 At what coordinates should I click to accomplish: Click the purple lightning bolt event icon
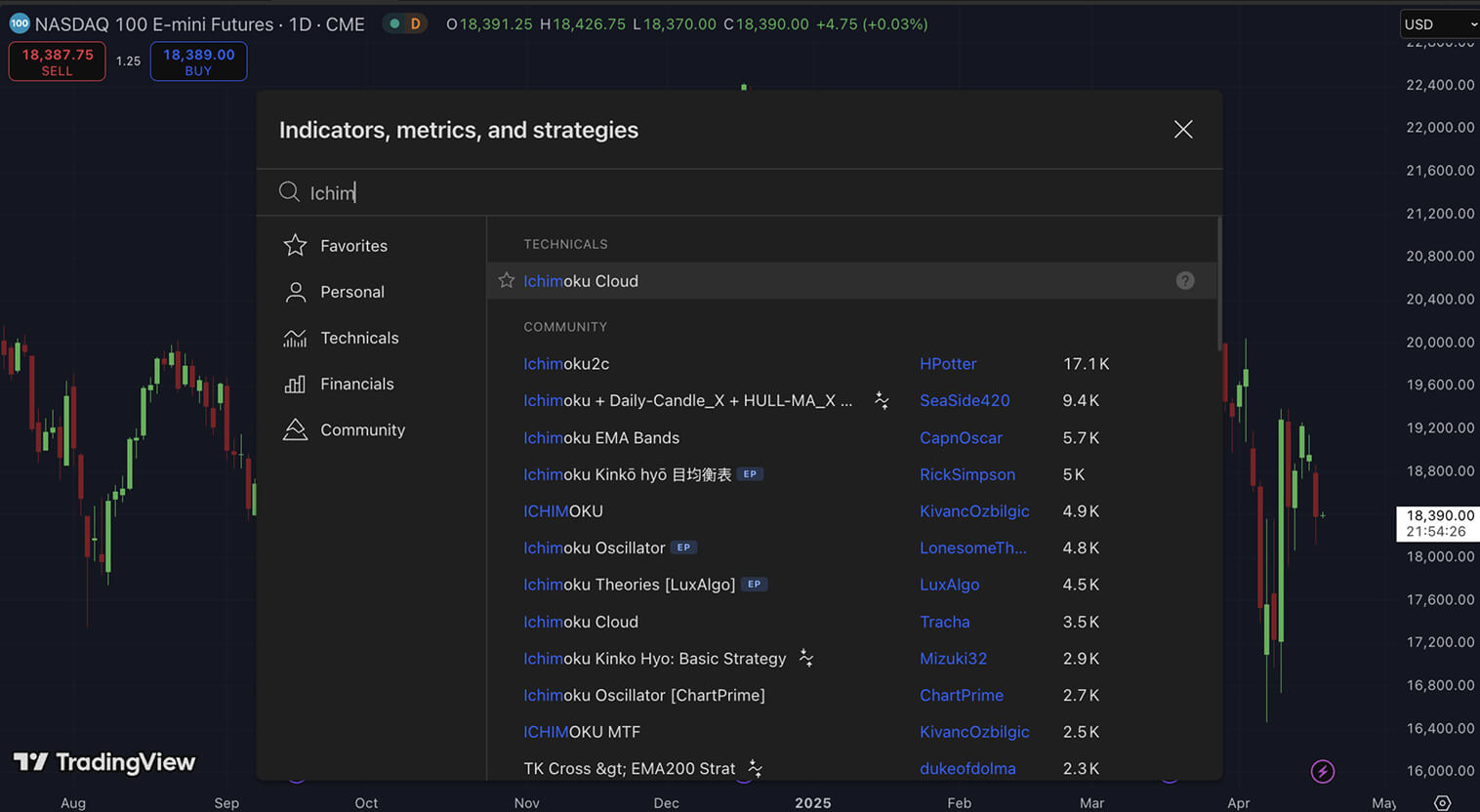[x=1323, y=772]
